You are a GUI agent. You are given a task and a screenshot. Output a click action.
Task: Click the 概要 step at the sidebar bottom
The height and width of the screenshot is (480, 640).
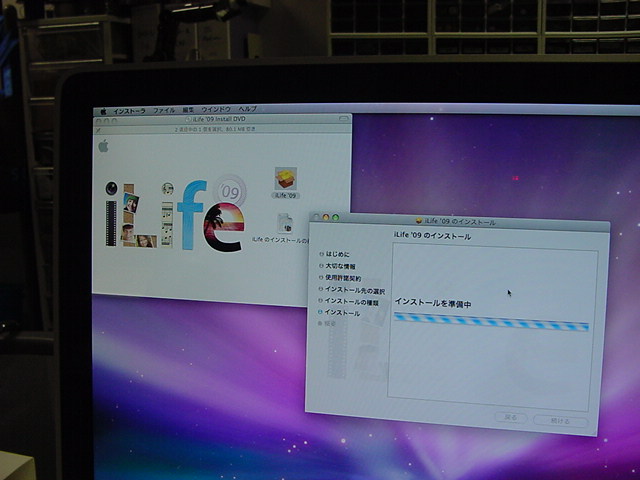click(327, 323)
